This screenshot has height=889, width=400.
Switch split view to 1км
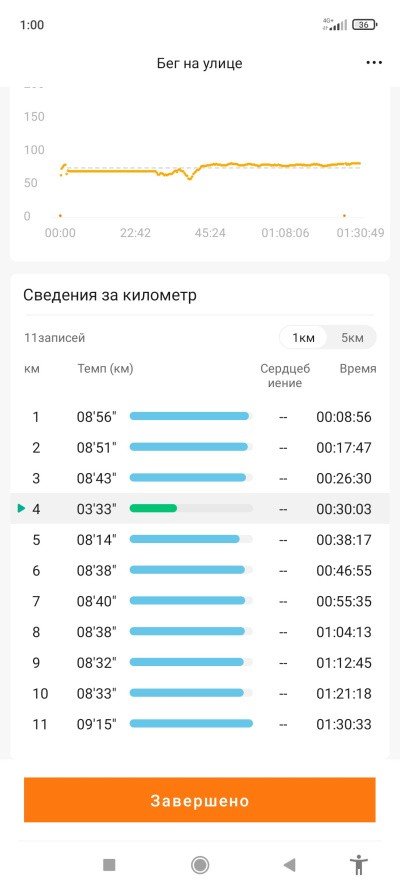coord(303,338)
